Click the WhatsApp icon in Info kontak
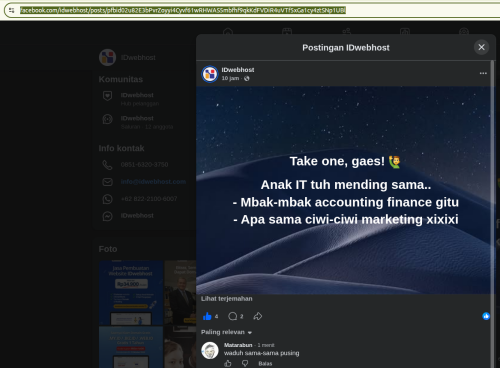 tap(107, 199)
